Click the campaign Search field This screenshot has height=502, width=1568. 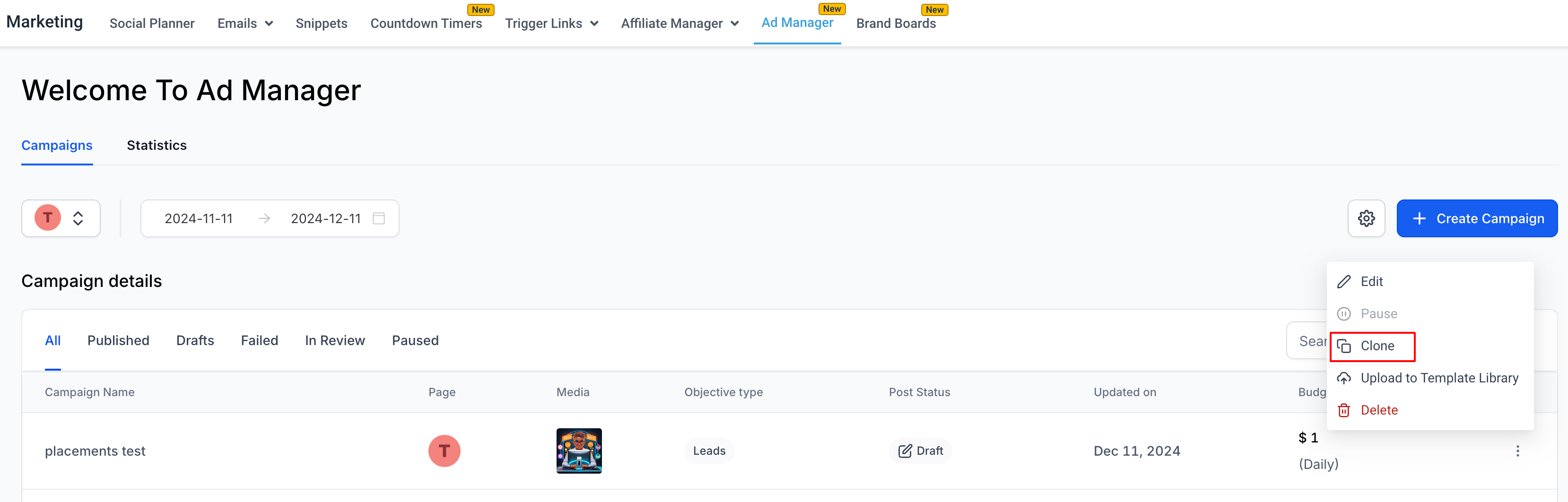1307,341
